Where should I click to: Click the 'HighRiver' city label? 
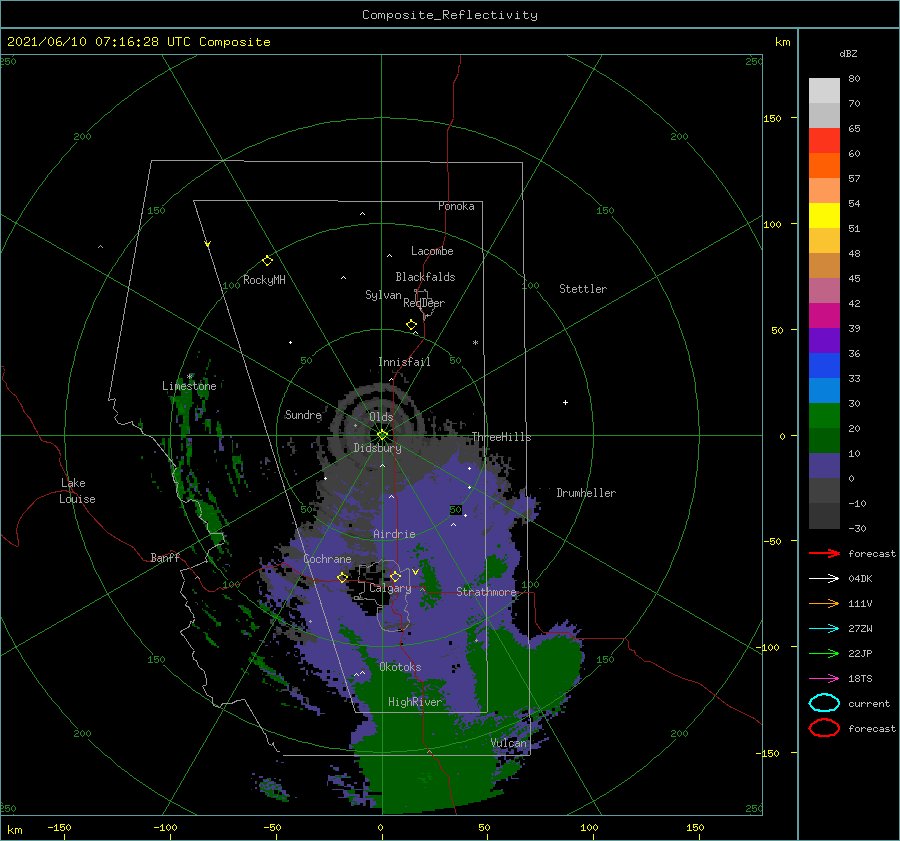click(415, 702)
